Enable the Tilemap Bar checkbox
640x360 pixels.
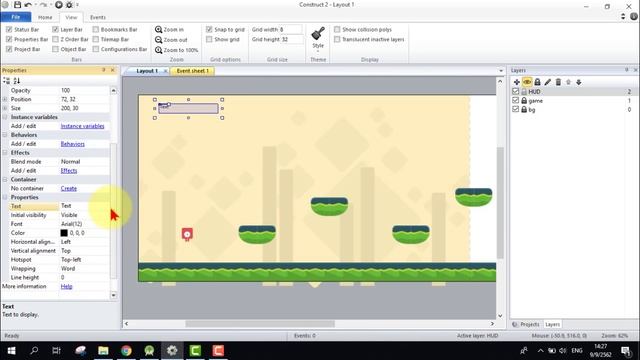96,39
